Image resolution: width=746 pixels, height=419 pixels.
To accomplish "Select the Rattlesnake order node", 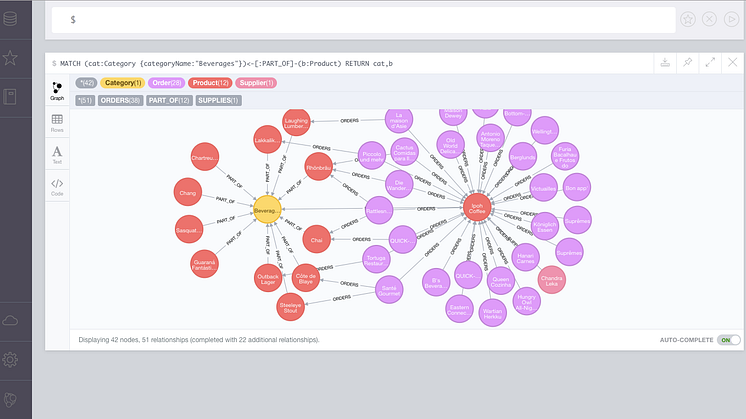I will point(379,210).
